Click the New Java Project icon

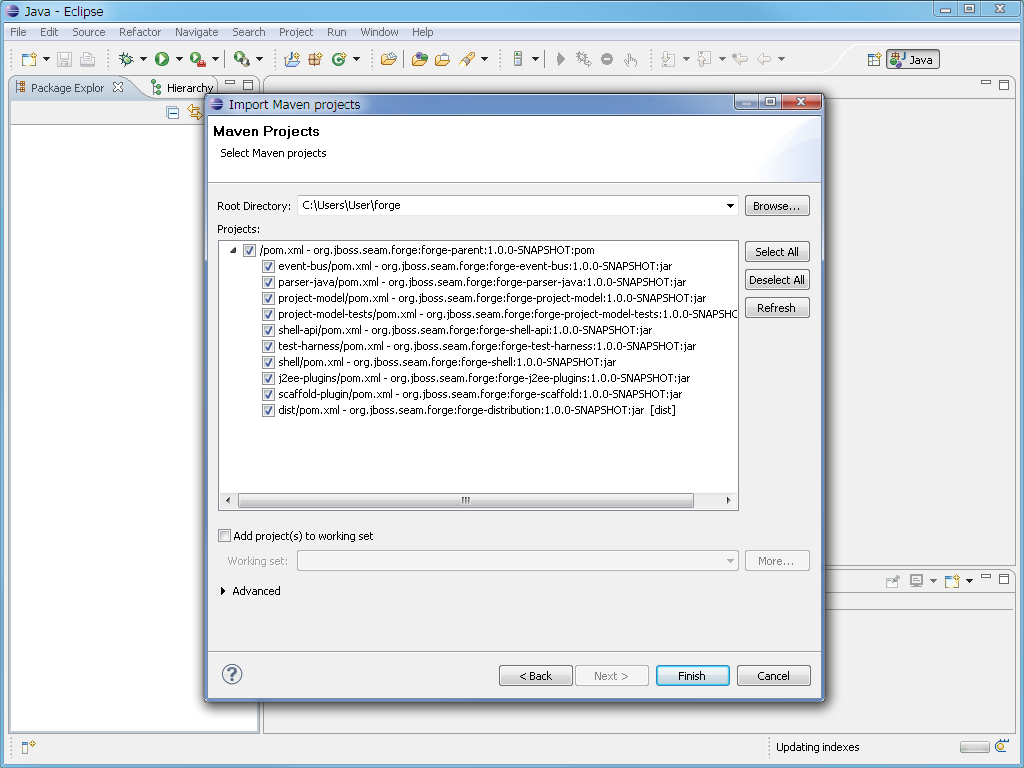(x=292, y=59)
